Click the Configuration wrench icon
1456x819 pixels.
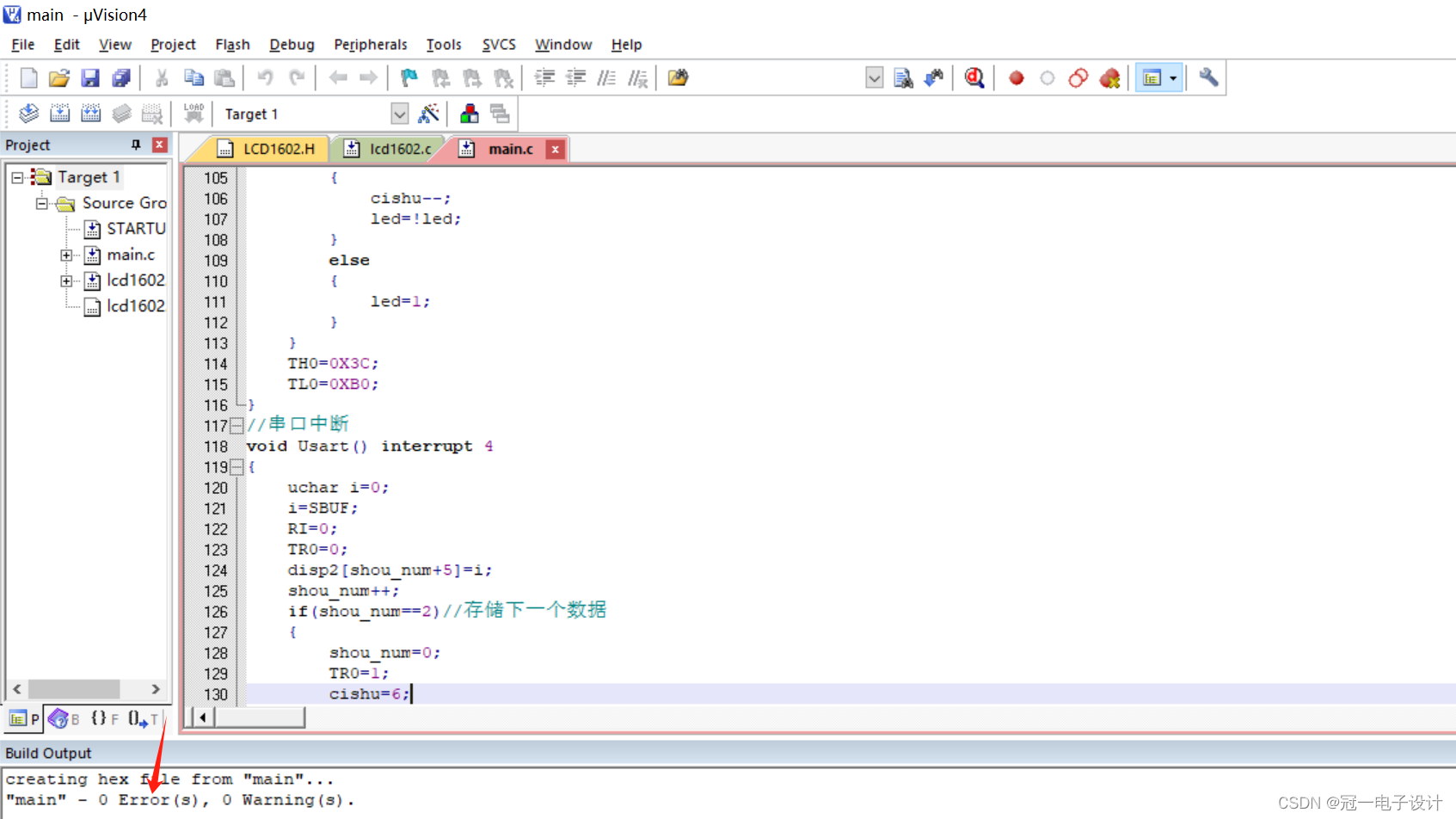pos(1208,78)
